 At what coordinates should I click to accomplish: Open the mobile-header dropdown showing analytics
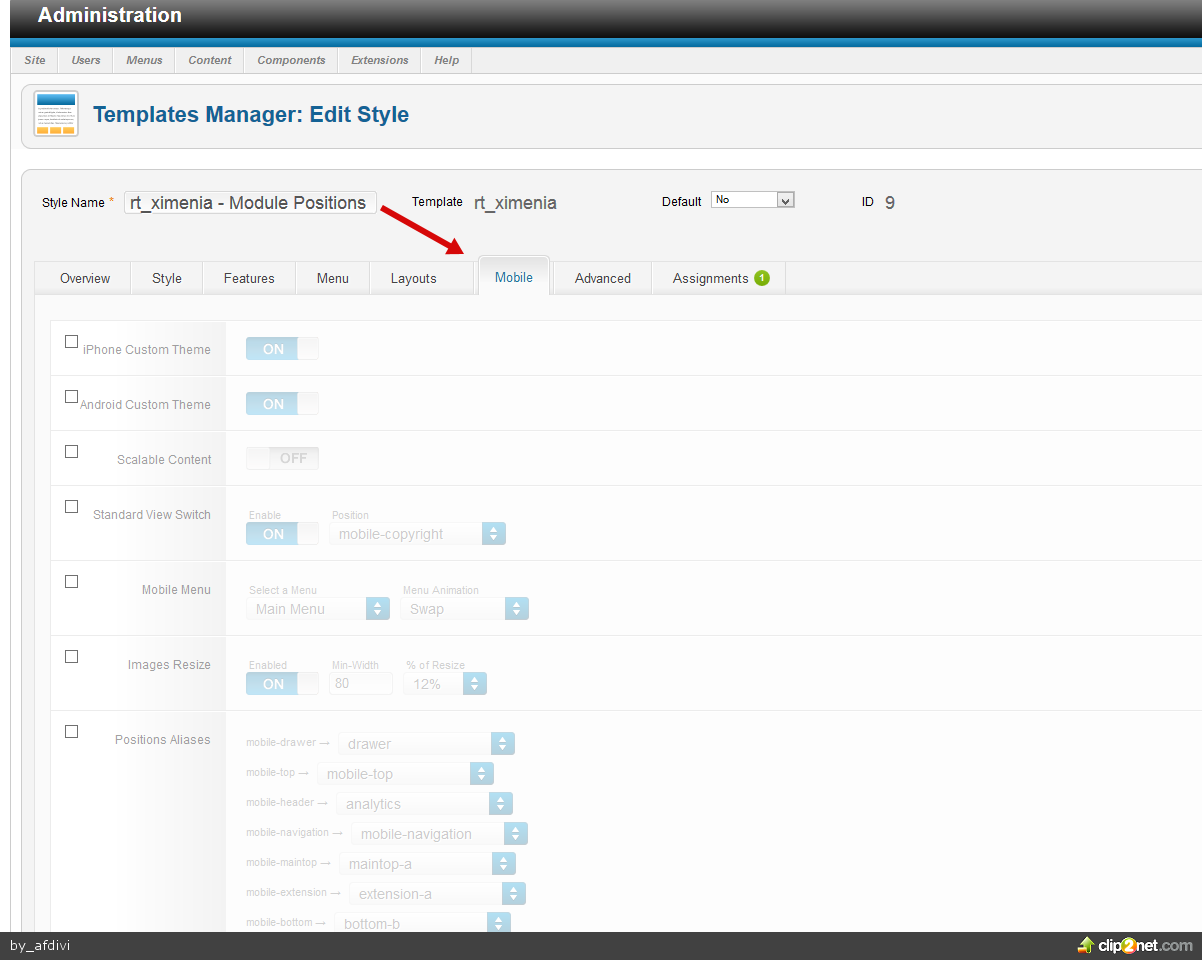coord(425,804)
